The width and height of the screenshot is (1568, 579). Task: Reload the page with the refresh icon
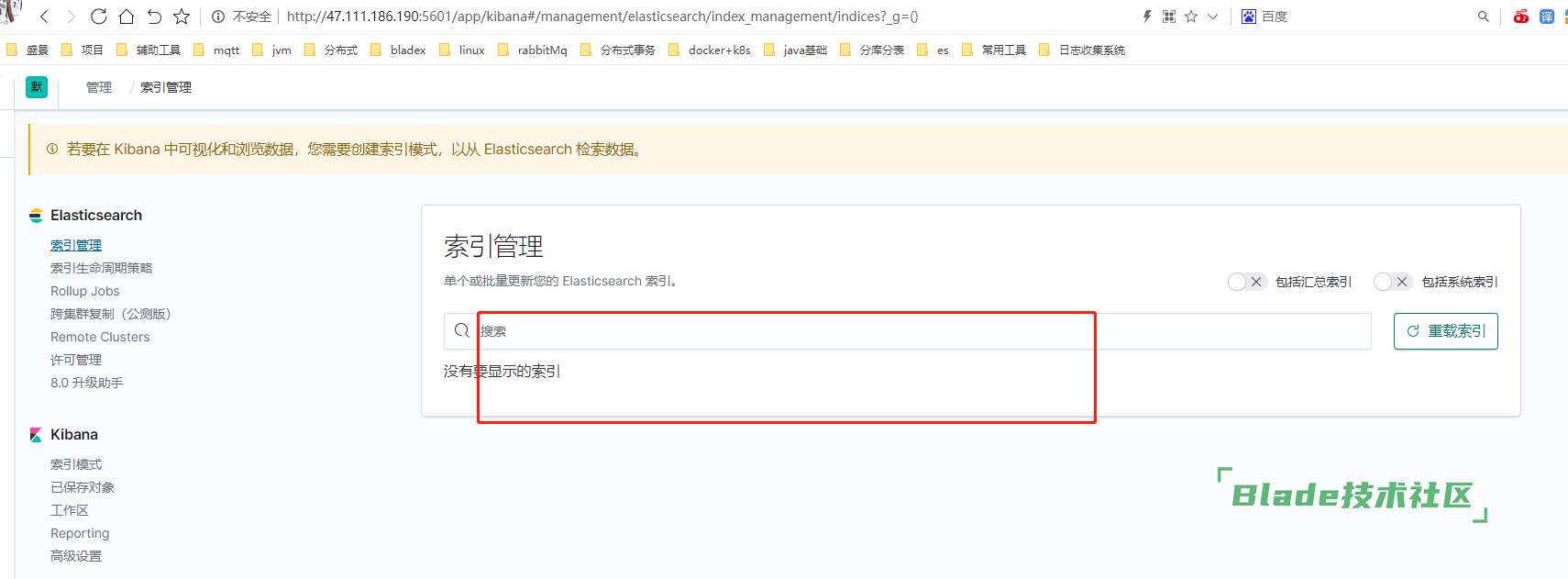pos(99,17)
